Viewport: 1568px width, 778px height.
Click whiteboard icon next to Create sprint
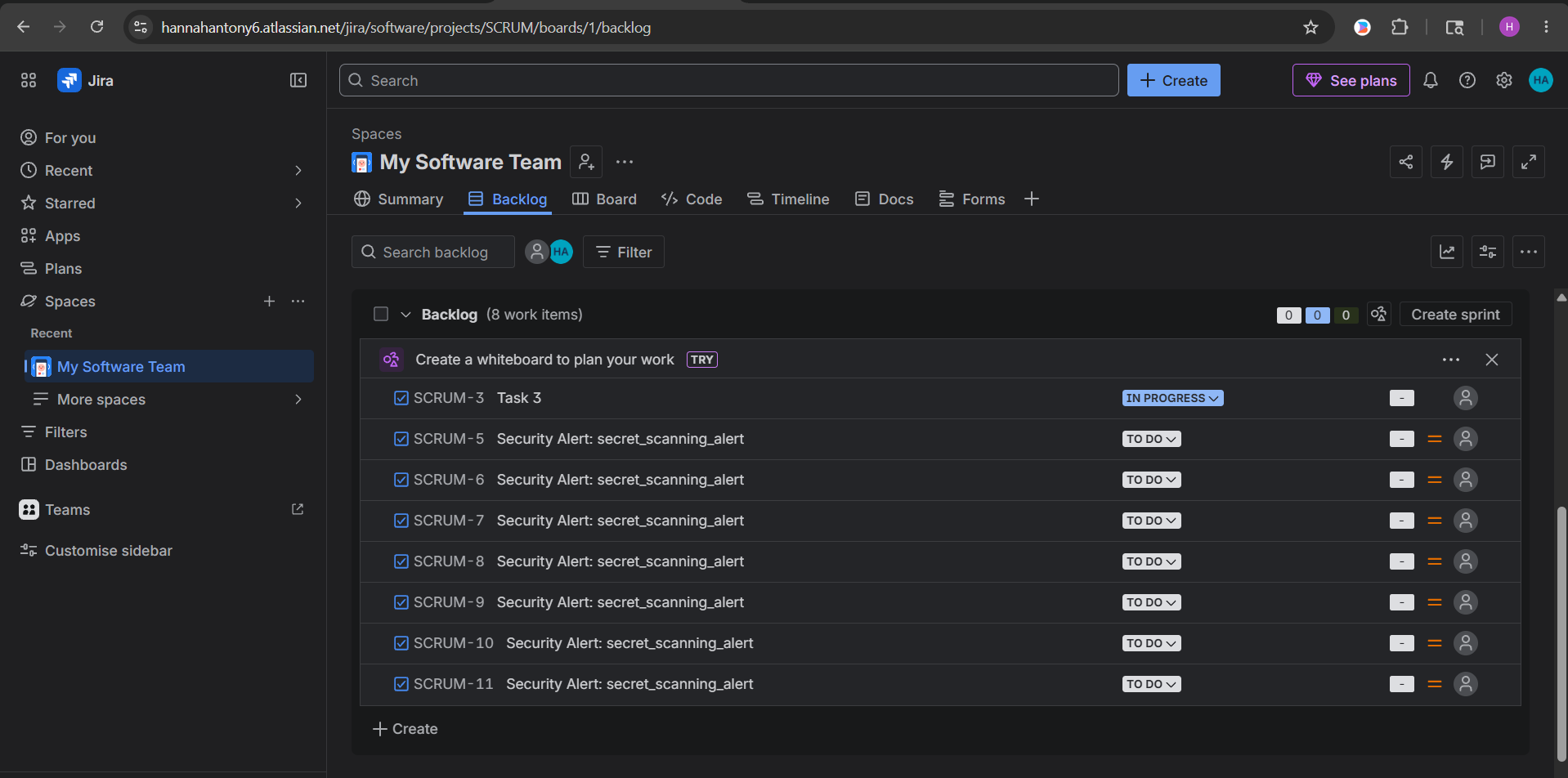tap(1379, 314)
